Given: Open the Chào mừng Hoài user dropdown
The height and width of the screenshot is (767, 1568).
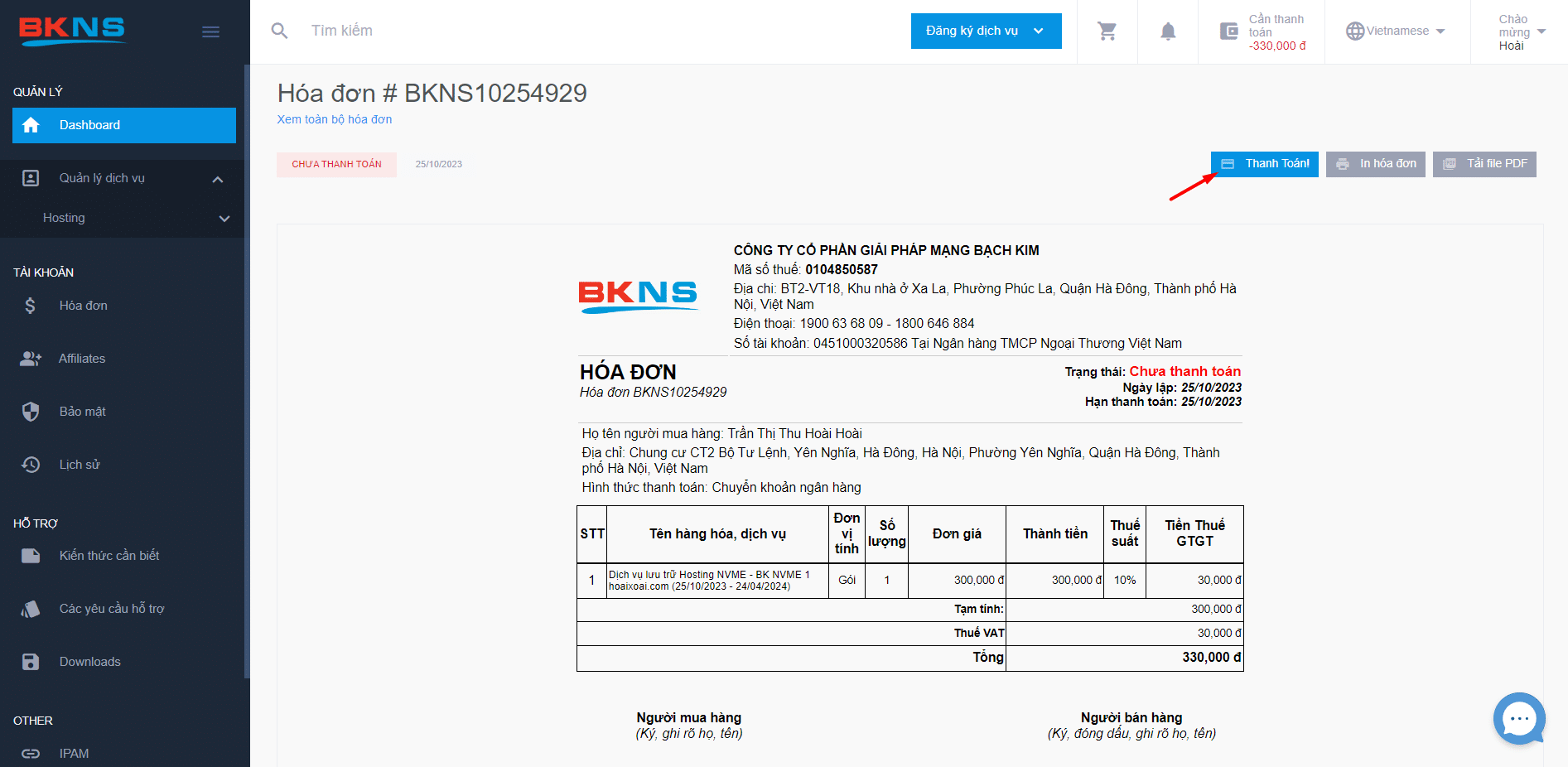Looking at the screenshot, I should coord(1522,31).
